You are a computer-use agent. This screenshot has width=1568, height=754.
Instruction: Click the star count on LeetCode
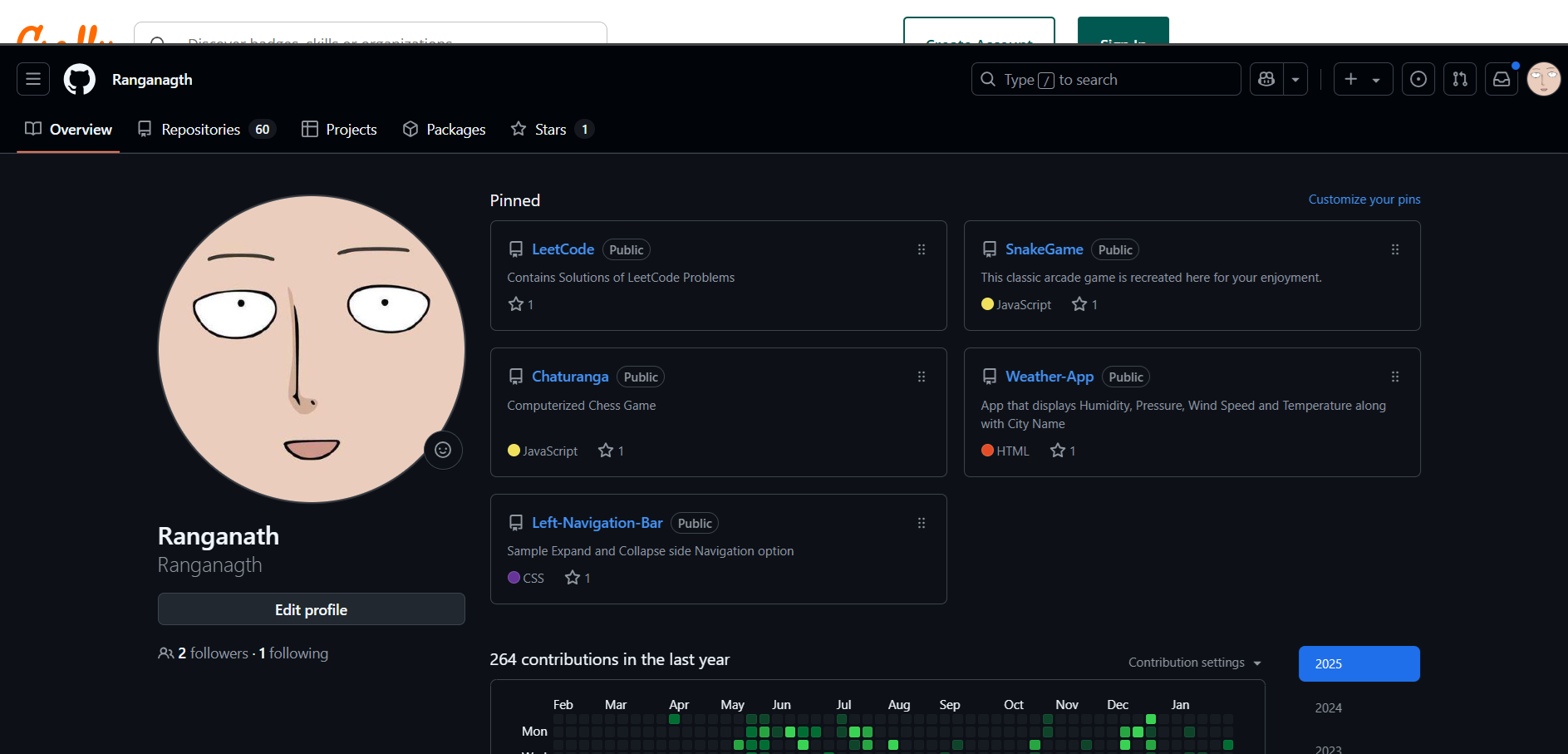(x=521, y=304)
